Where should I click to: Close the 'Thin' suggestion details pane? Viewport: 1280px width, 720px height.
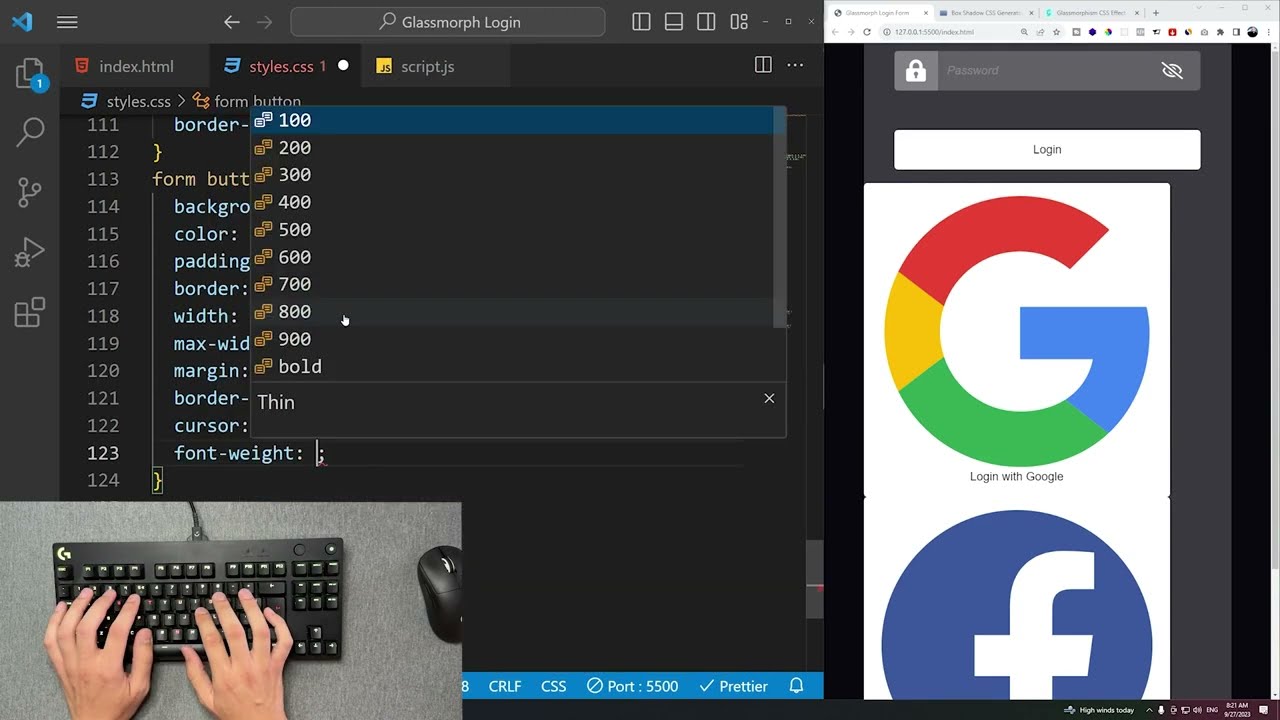[769, 398]
